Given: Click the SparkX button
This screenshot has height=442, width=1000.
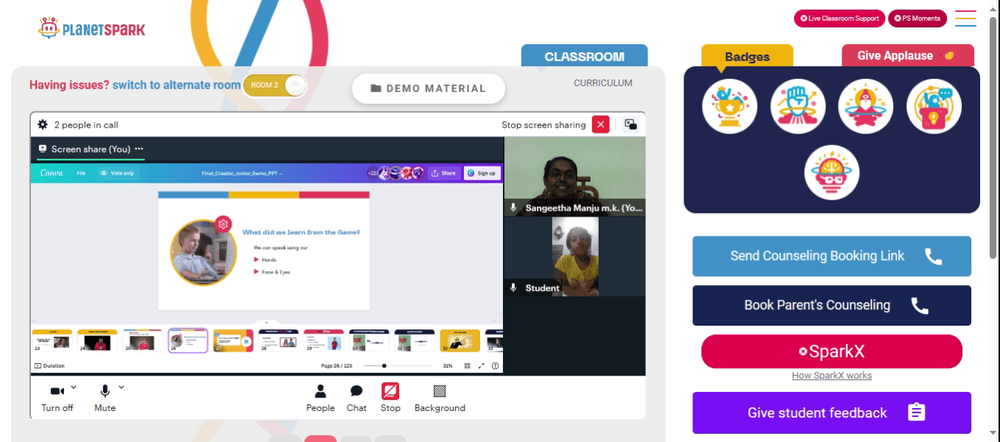Looking at the screenshot, I should click(x=832, y=351).
